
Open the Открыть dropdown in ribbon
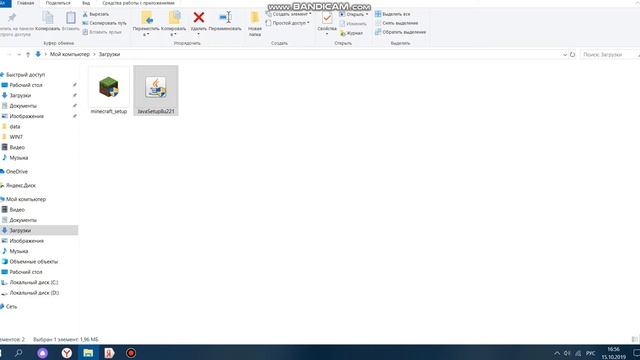(x=353, y=14)
